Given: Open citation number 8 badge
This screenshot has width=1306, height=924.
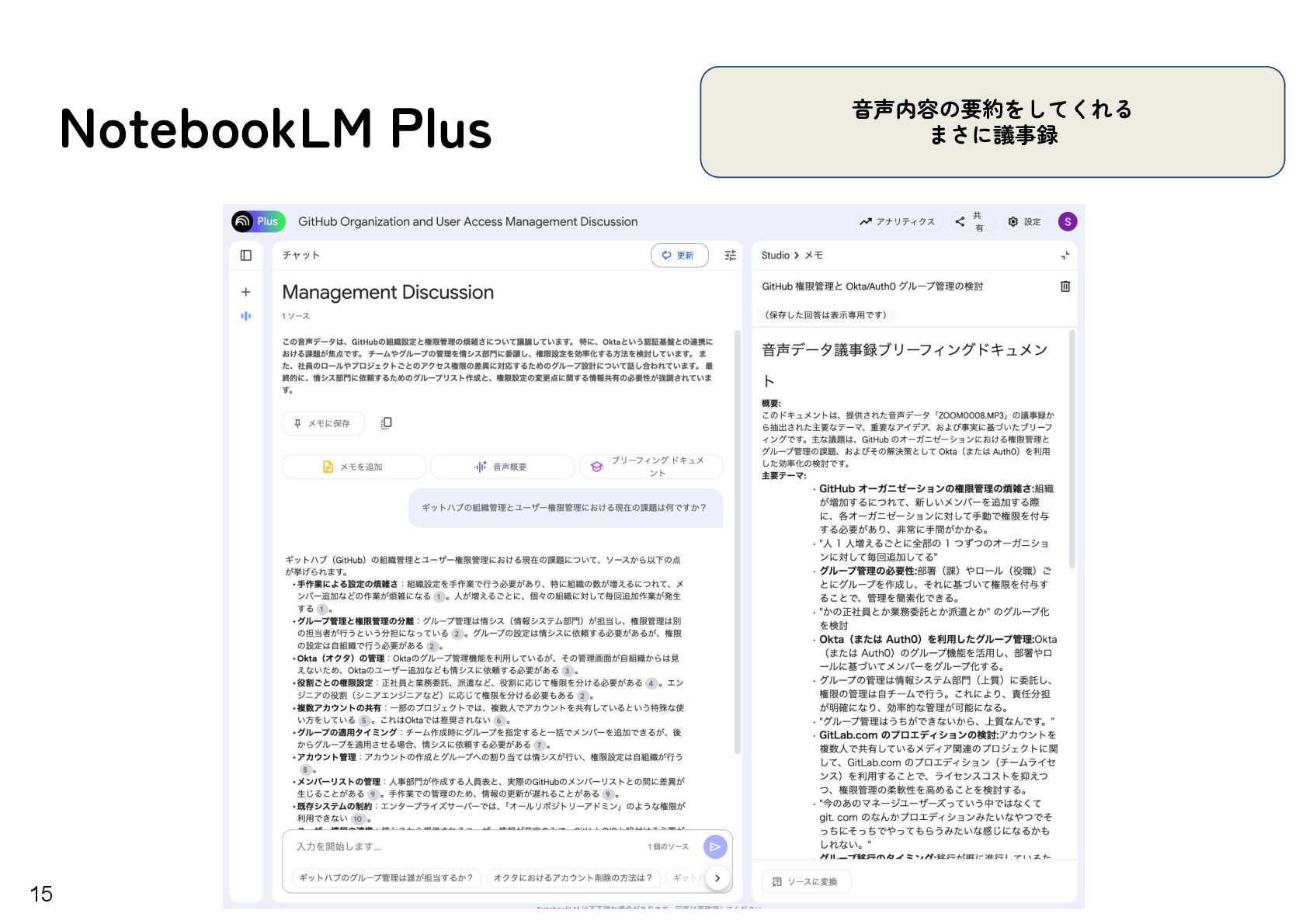Looking at the screenshot, I should pos(305,770).
